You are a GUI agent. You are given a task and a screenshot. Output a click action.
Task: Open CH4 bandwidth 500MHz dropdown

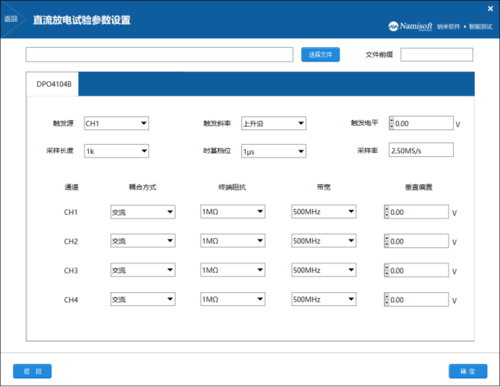click(x=324, y=299)
